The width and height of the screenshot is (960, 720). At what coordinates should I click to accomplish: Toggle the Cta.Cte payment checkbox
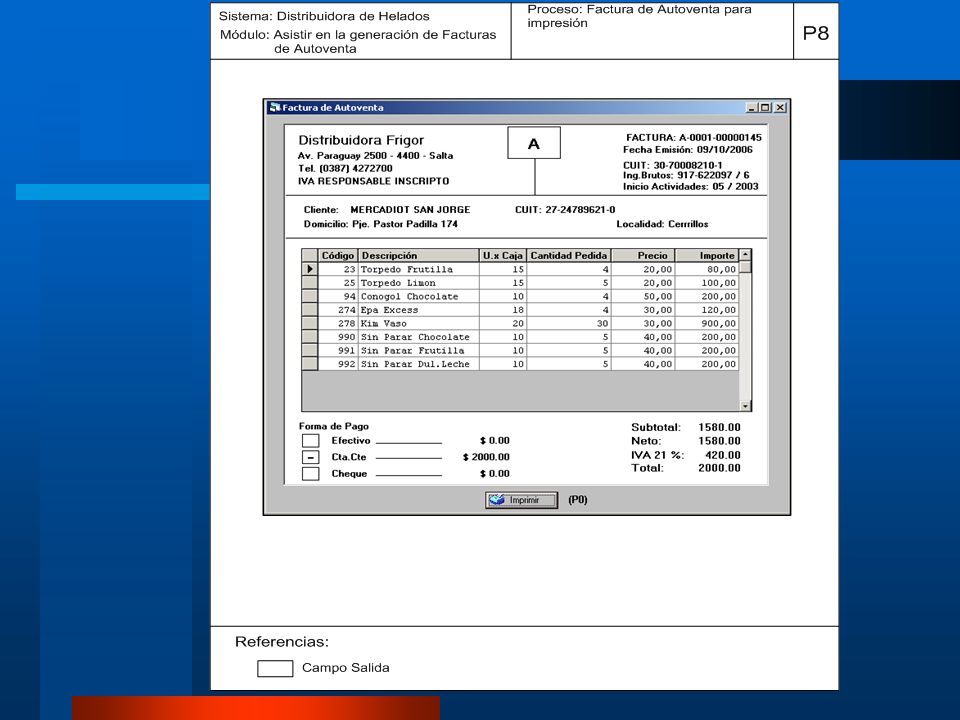coord(310,457)
